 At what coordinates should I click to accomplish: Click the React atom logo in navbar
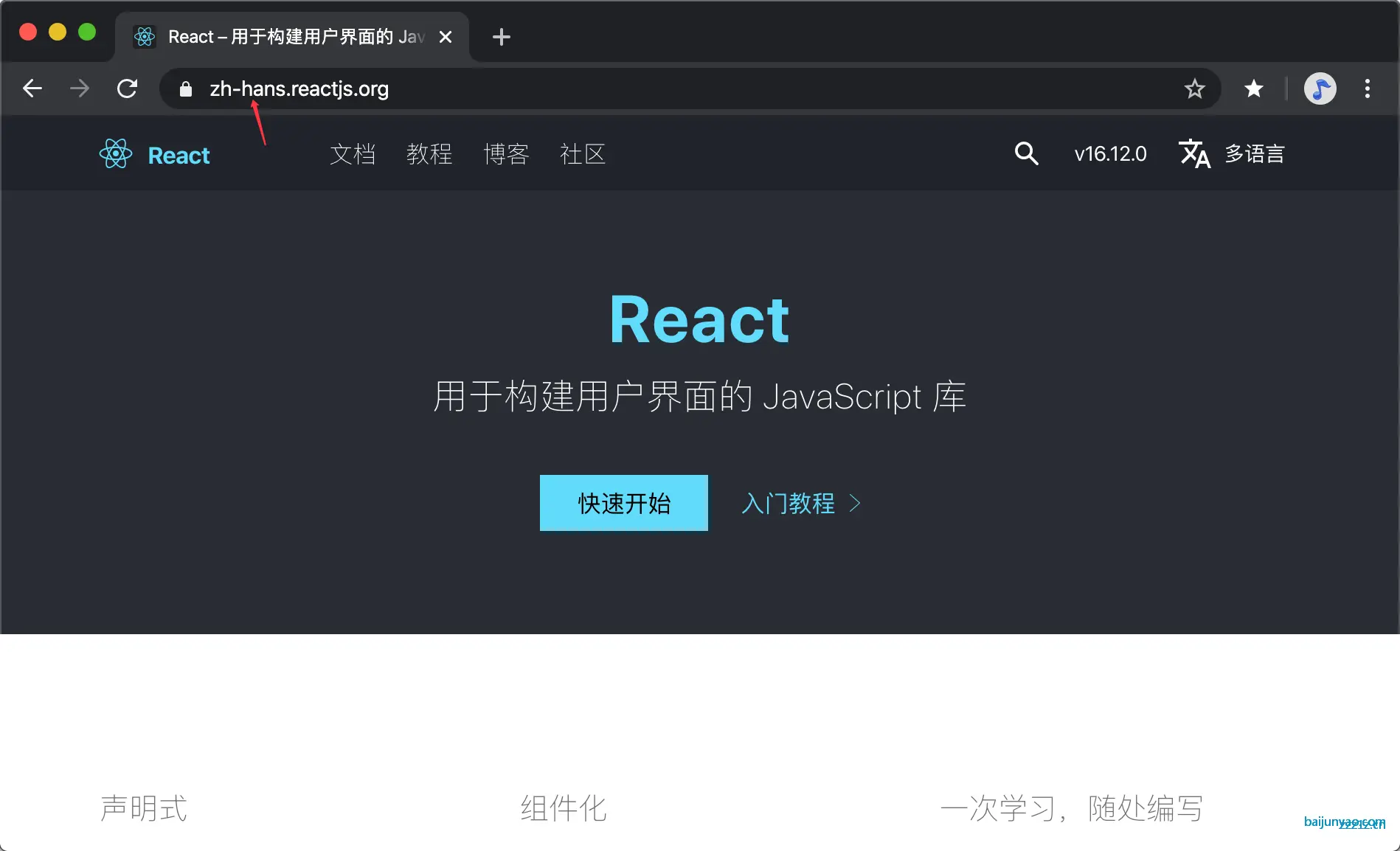tap(116, 154)
